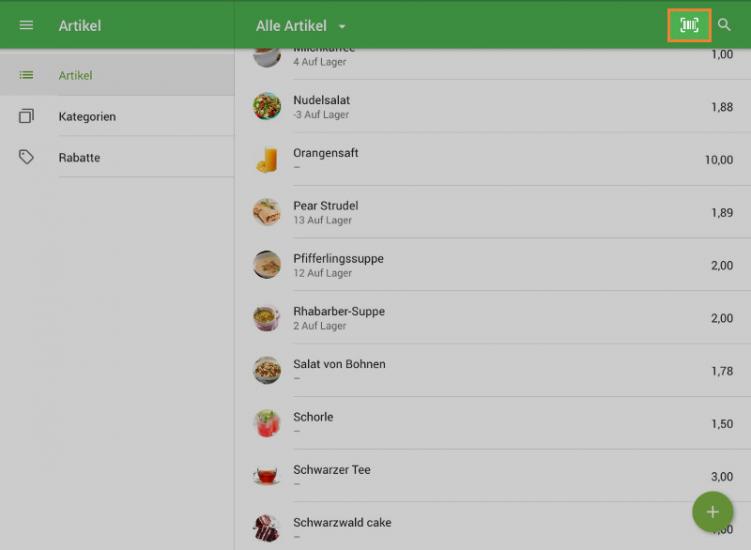Select Kategorien in the sidebar menu
751x550 pixels.
[87, 116]
